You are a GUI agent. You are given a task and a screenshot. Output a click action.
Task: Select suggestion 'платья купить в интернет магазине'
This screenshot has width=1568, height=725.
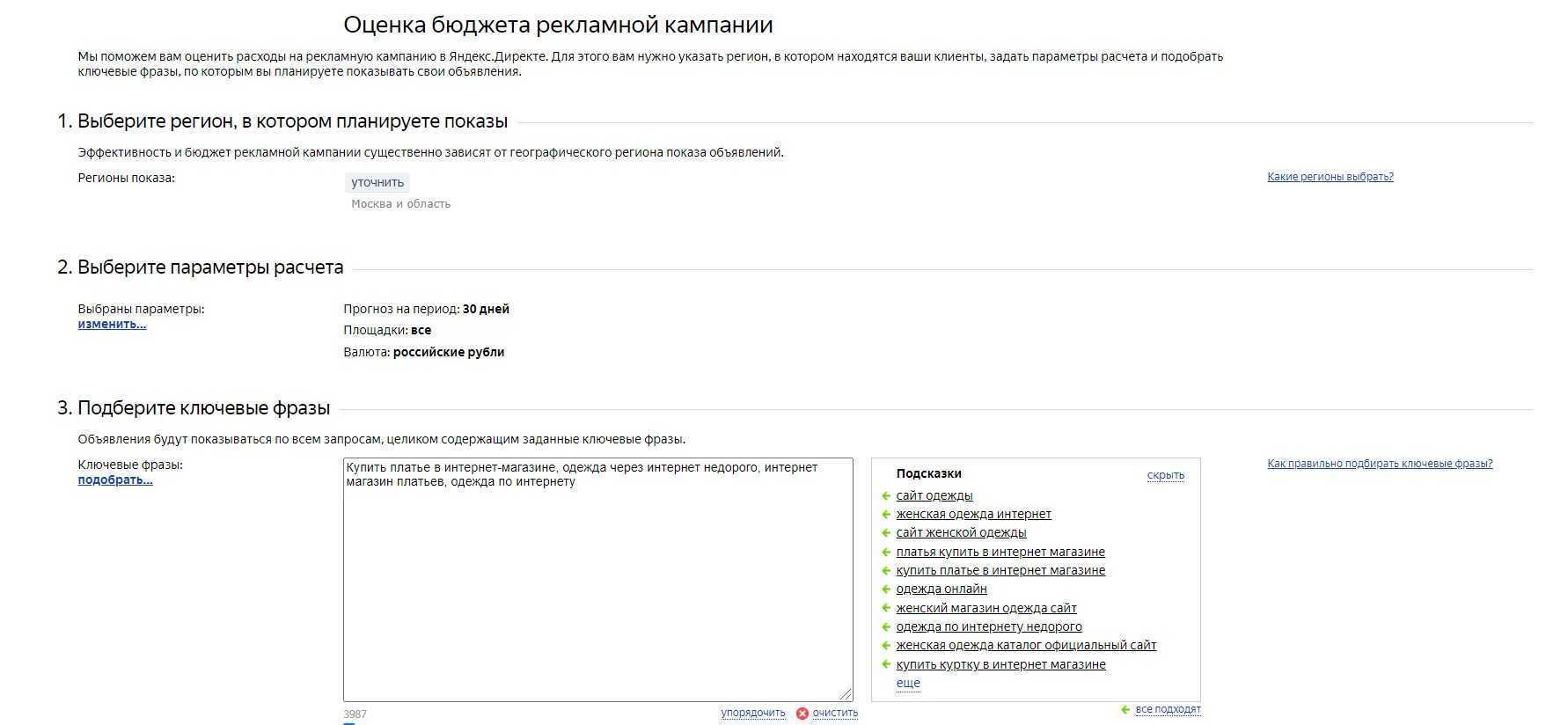[x=1000, y=553]
